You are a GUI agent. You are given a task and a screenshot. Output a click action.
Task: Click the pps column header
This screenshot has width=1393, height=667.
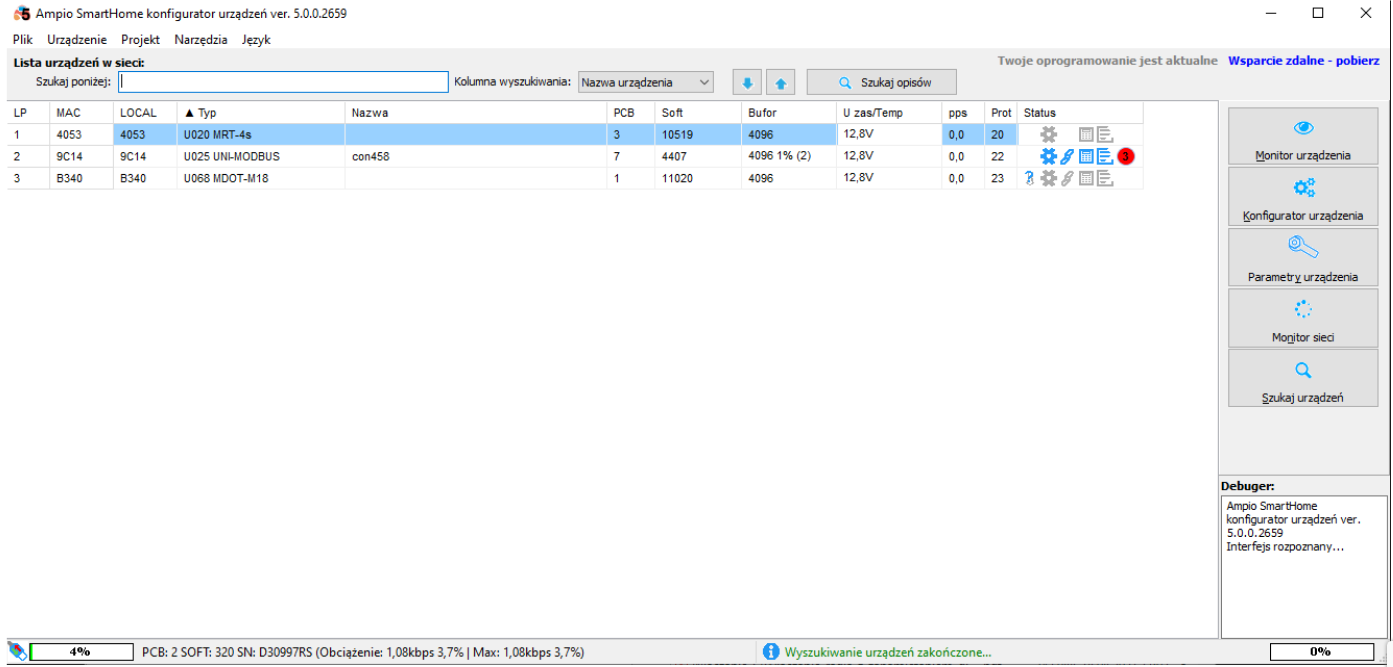pos(963,113)
